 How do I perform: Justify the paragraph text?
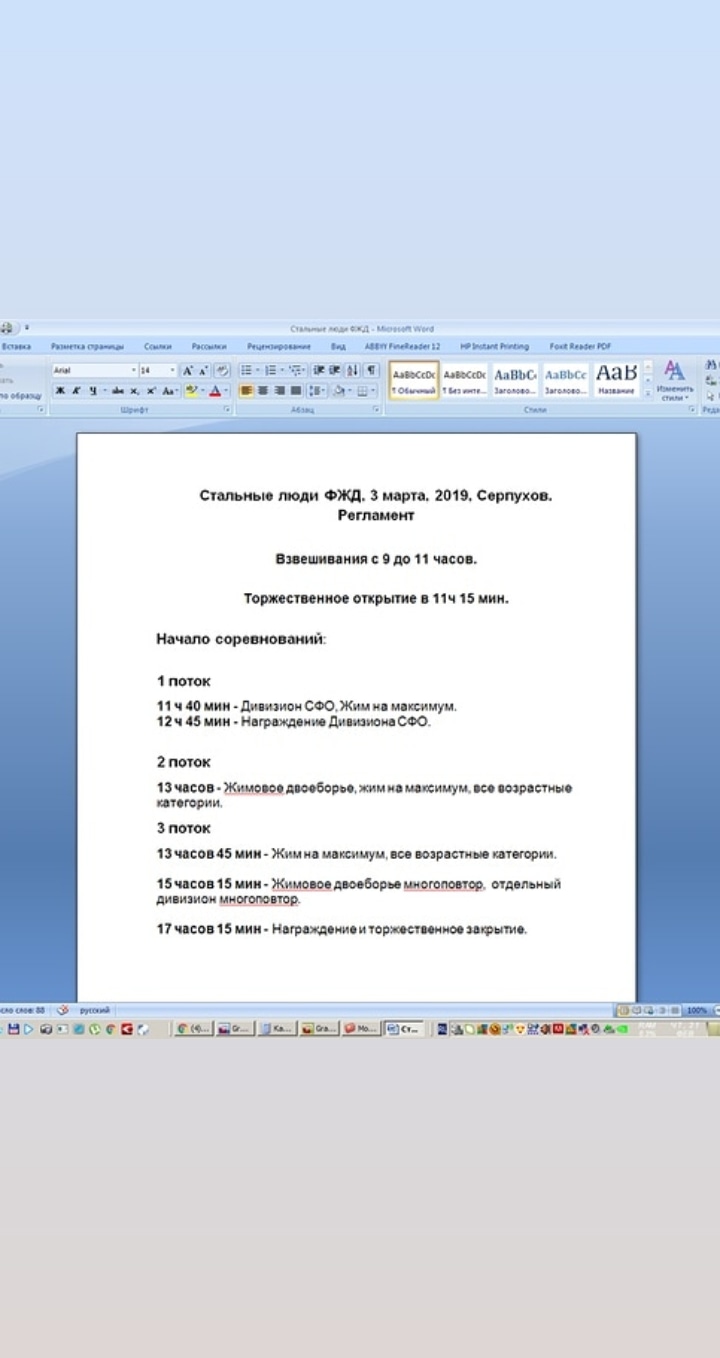(295, 391)
